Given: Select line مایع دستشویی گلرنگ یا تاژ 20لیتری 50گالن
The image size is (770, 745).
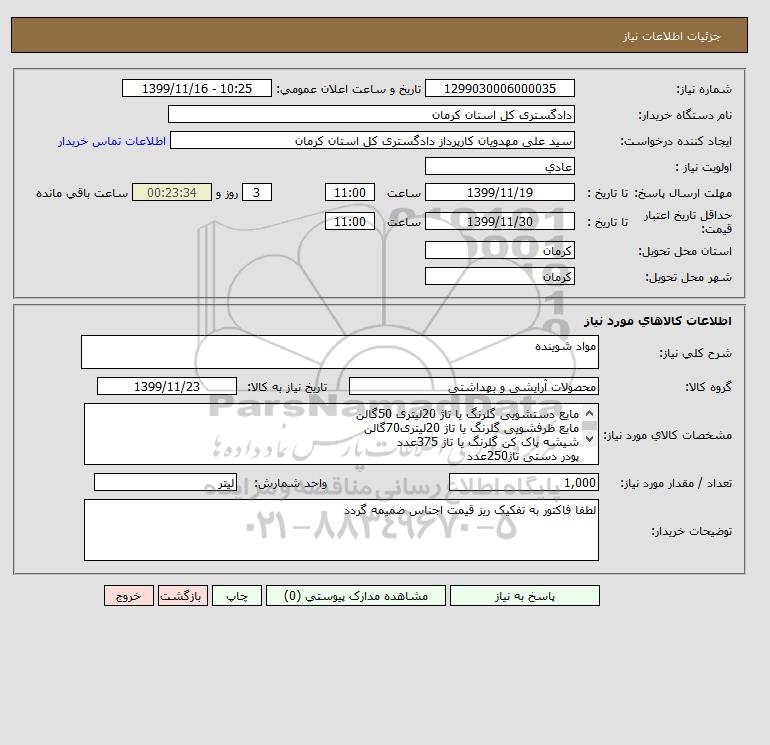Looking at the screenshot, I should (x=468, y=414).
